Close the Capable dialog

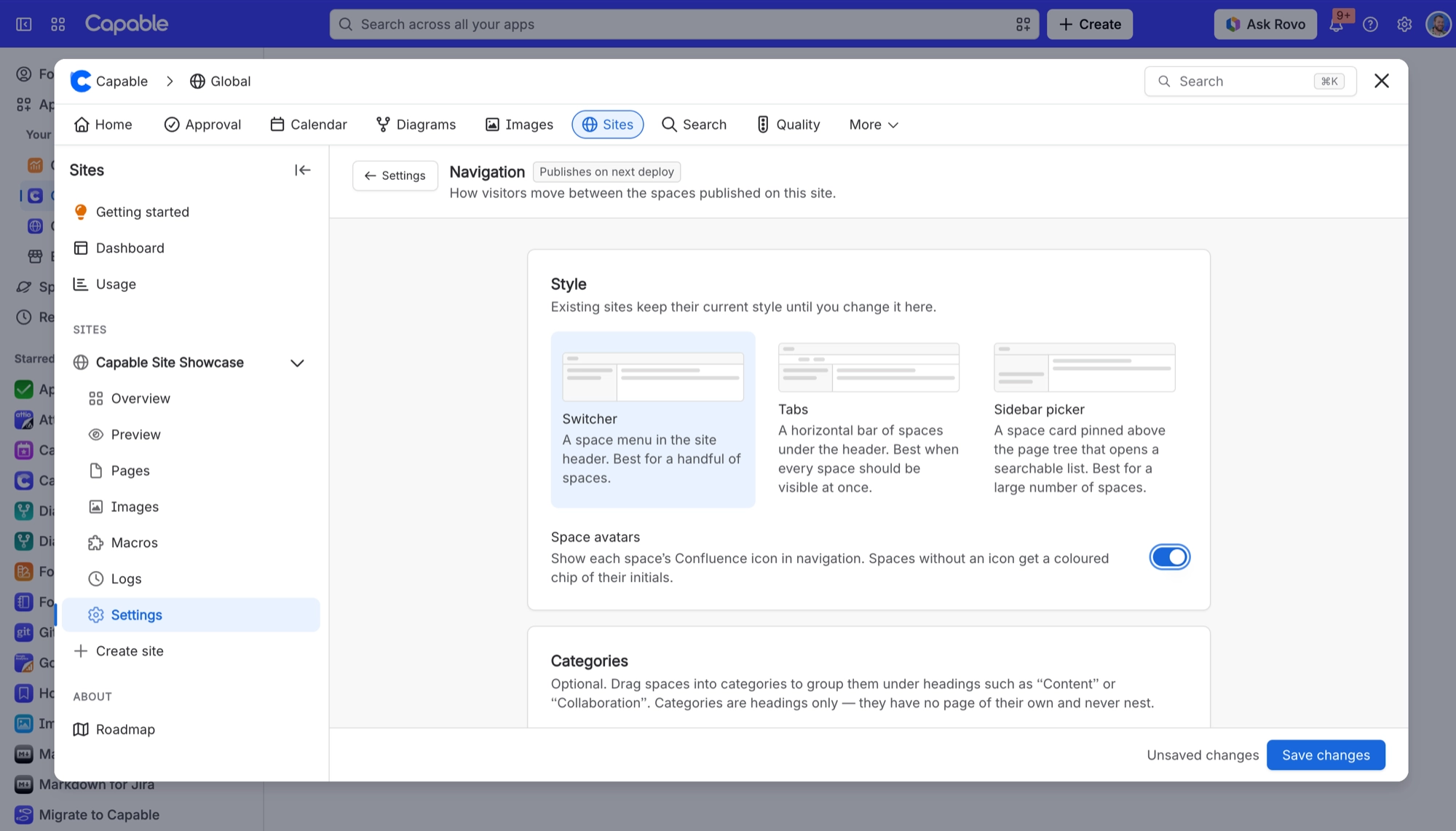tap(1382, 81)
